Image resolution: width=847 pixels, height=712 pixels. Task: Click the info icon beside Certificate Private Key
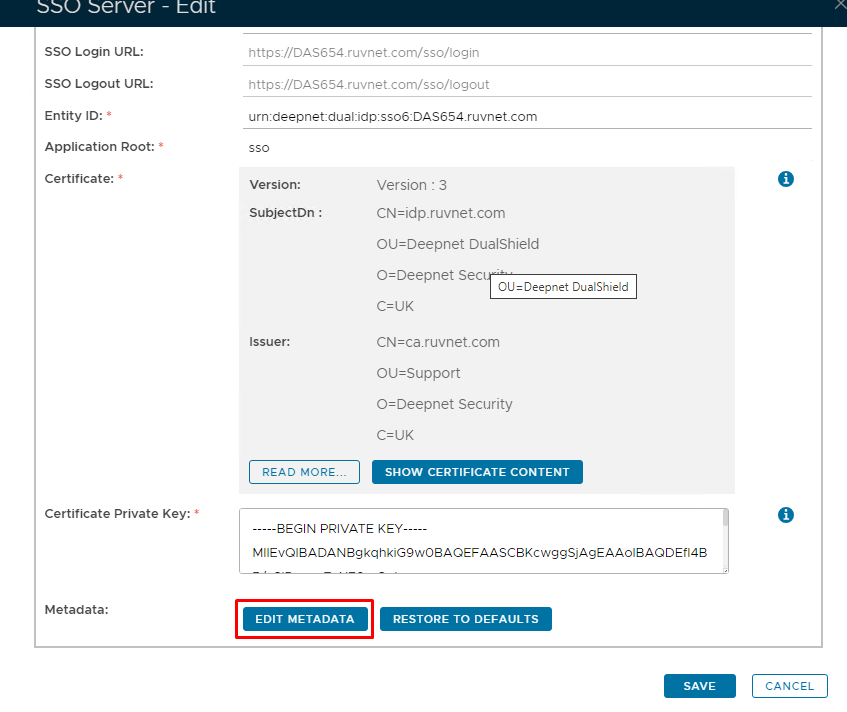786,515
